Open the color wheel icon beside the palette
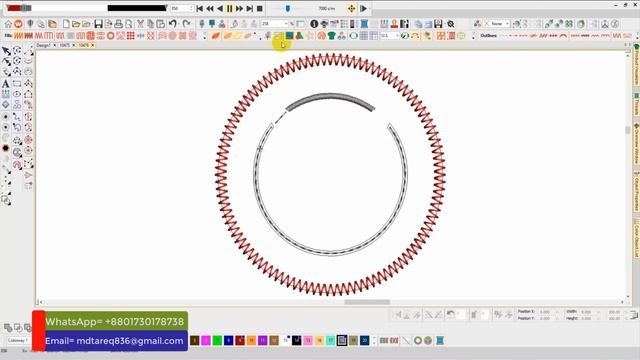 pos(418,340)
